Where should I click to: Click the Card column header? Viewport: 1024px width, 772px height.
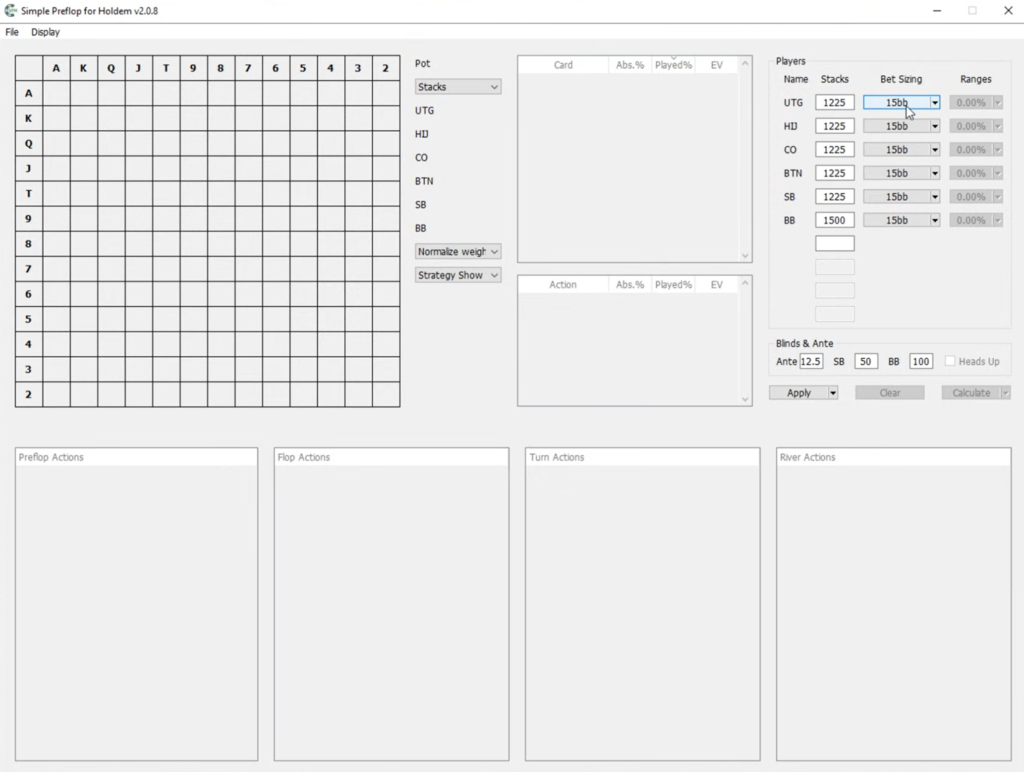[563, 65]
